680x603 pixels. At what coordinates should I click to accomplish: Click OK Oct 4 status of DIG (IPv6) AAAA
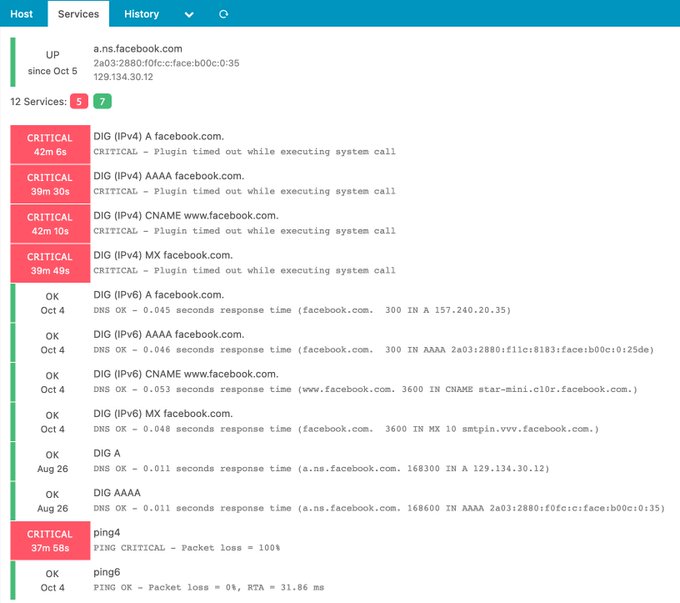pyautogui.click(x=52, y=343)
